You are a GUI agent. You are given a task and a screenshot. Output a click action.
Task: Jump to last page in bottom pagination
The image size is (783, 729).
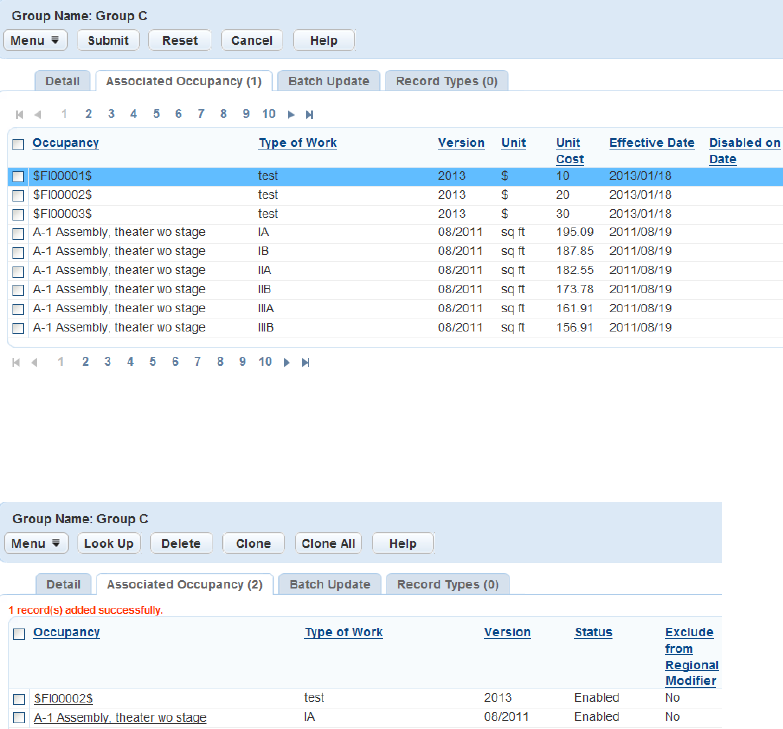(306, 362)
